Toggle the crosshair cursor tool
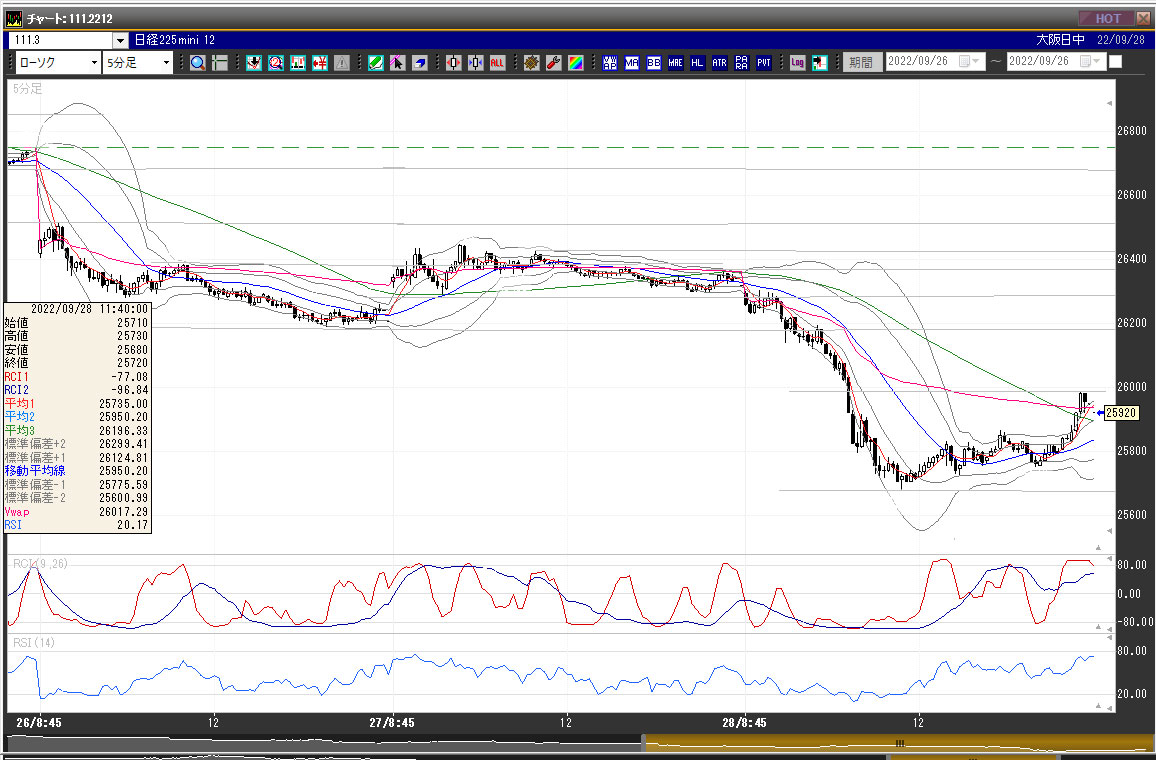Screen dimensions: 1156x760 (219, 63)
